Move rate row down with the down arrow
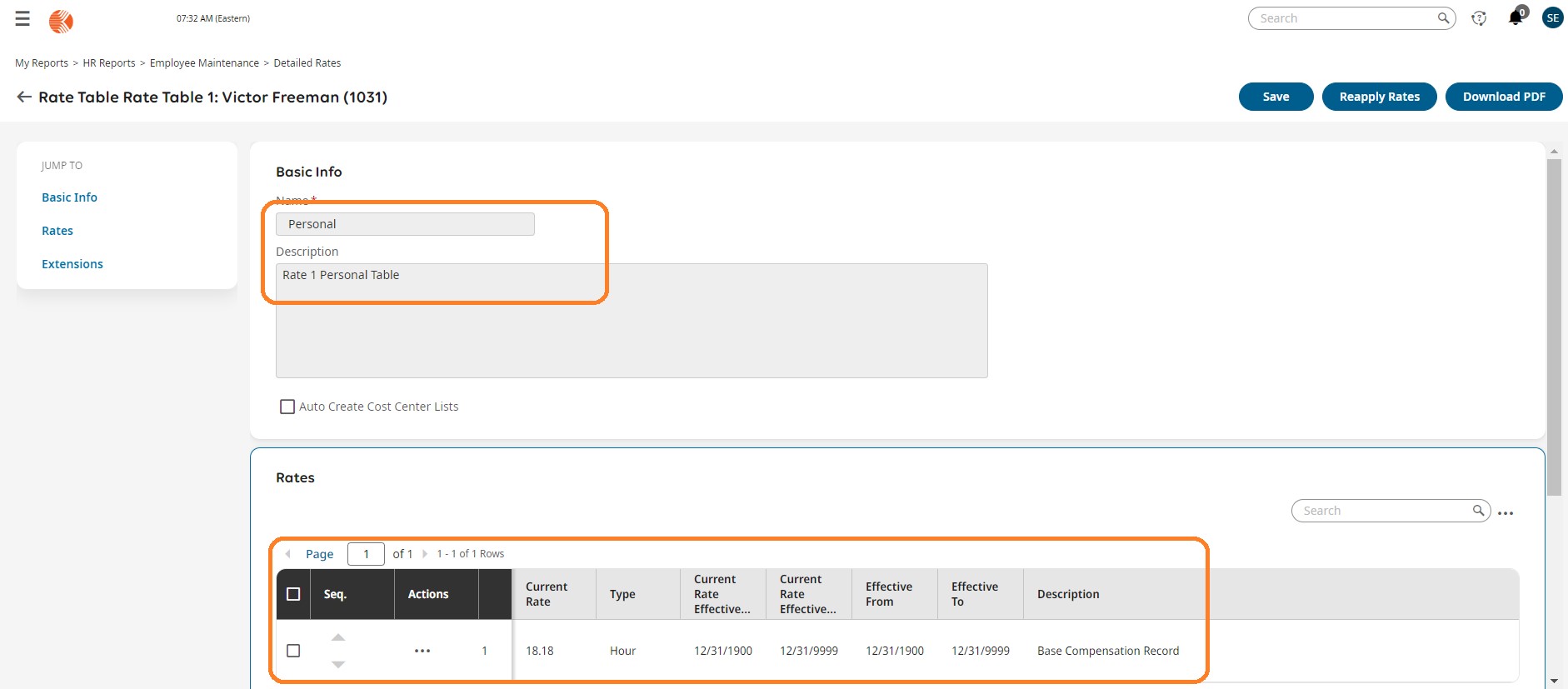The height and width of the screenshot is (689, 1568). [338, 664]
